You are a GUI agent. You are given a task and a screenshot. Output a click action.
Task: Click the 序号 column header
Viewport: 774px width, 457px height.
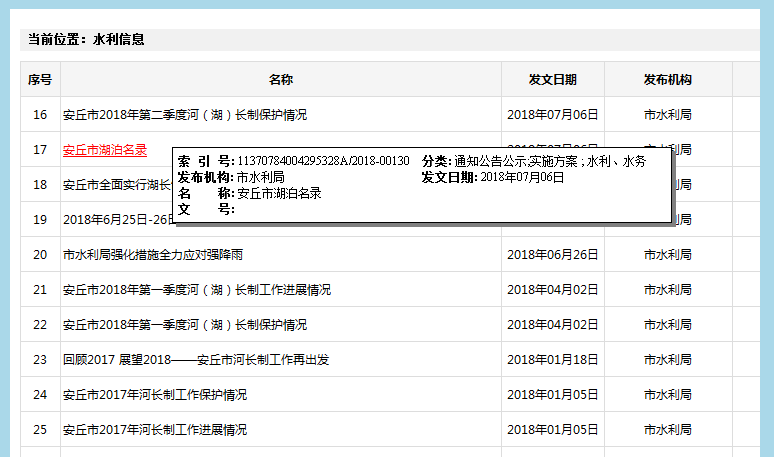tap(40, 79)
